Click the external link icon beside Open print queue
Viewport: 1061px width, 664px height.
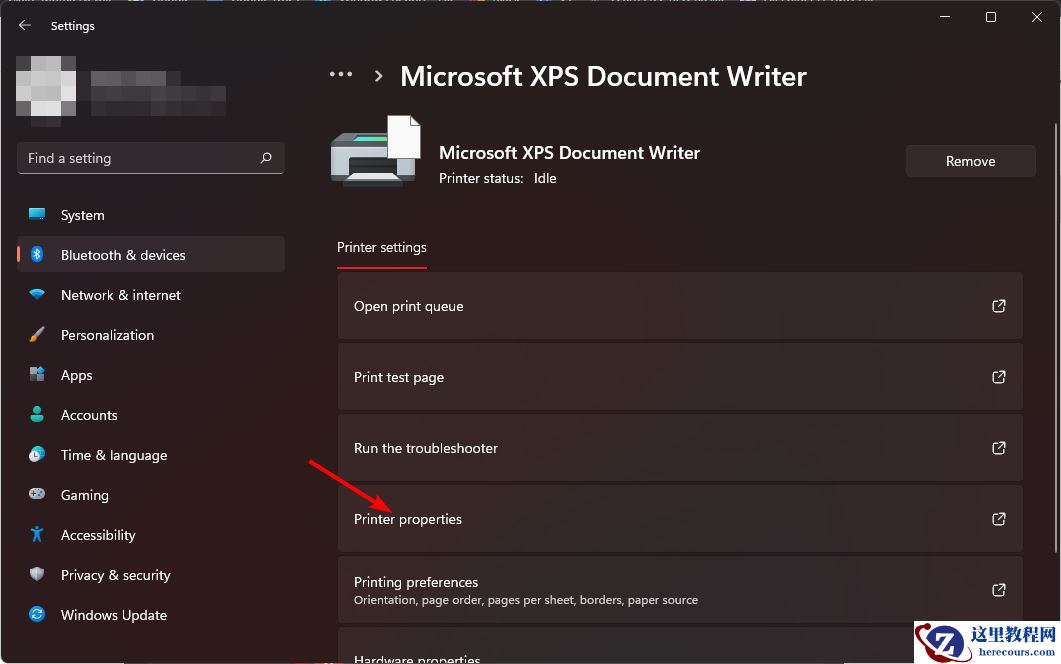click(x=998, y=306)
